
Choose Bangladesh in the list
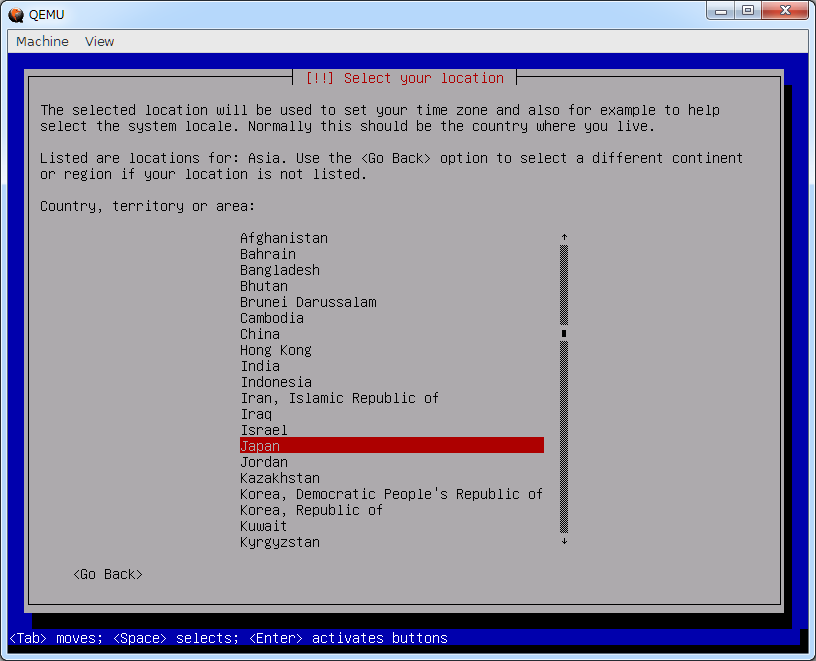[279, 270]
